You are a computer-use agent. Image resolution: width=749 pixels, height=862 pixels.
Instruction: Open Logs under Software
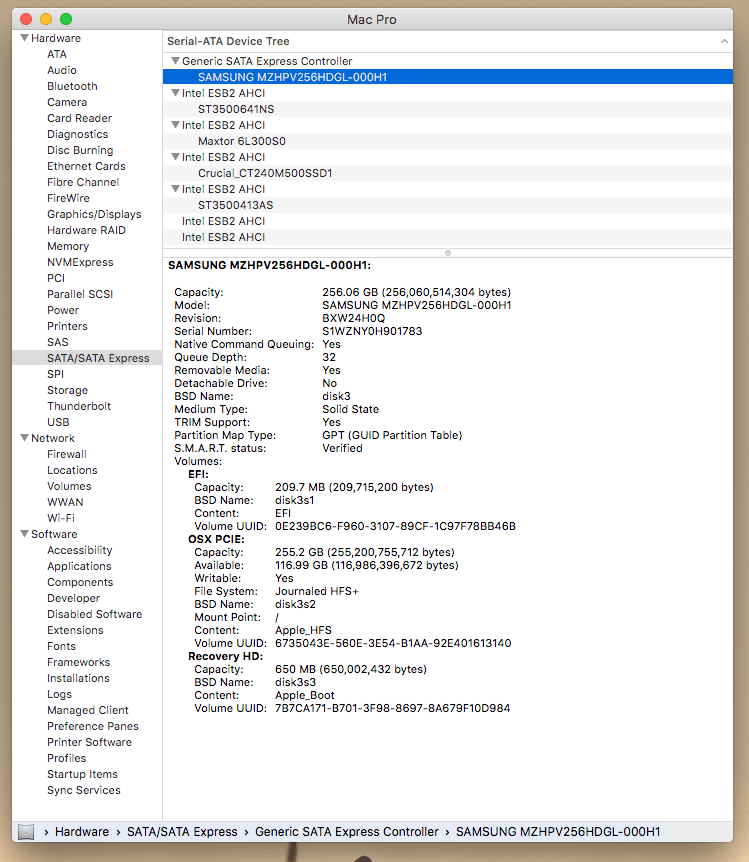coord(59,694)
